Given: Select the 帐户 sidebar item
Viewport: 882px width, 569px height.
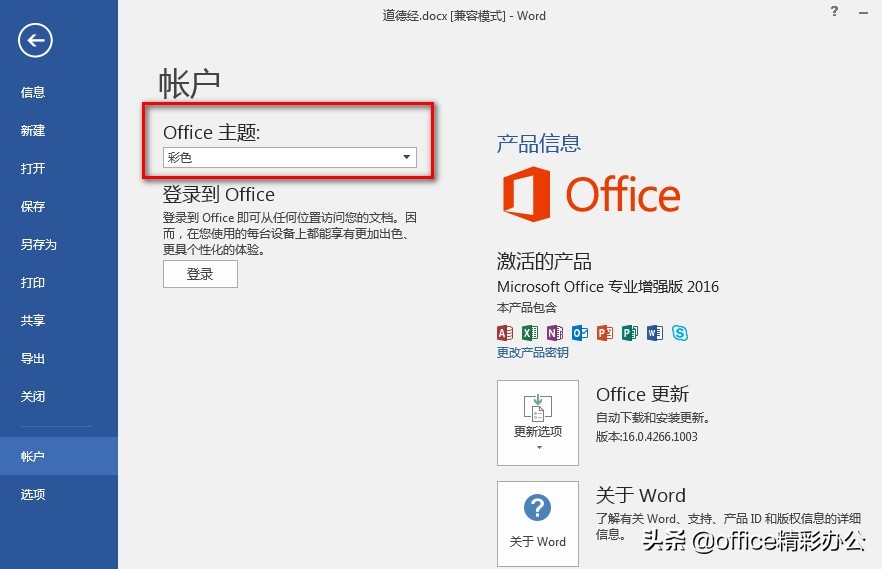Looking at the screenshot, I should (59, 456).
